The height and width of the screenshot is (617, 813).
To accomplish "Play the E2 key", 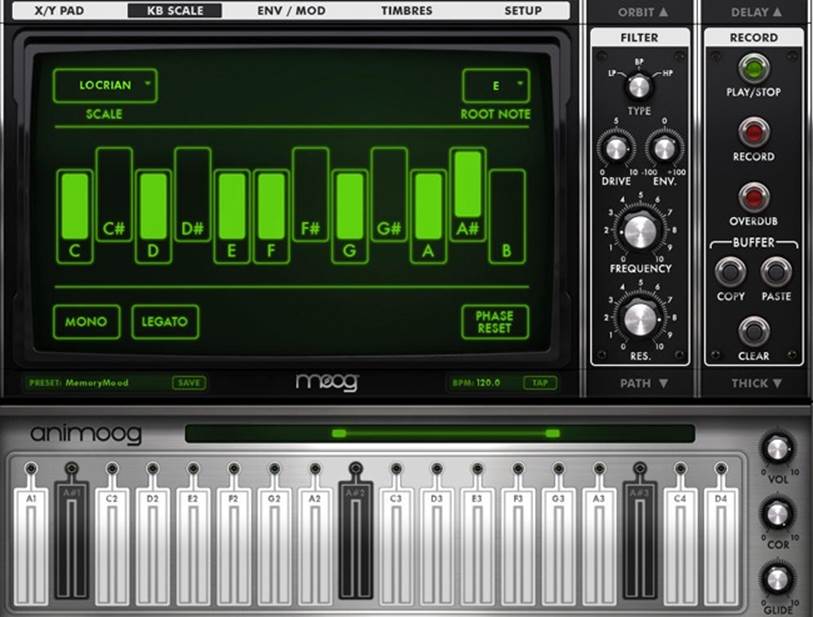I will 193,544.
